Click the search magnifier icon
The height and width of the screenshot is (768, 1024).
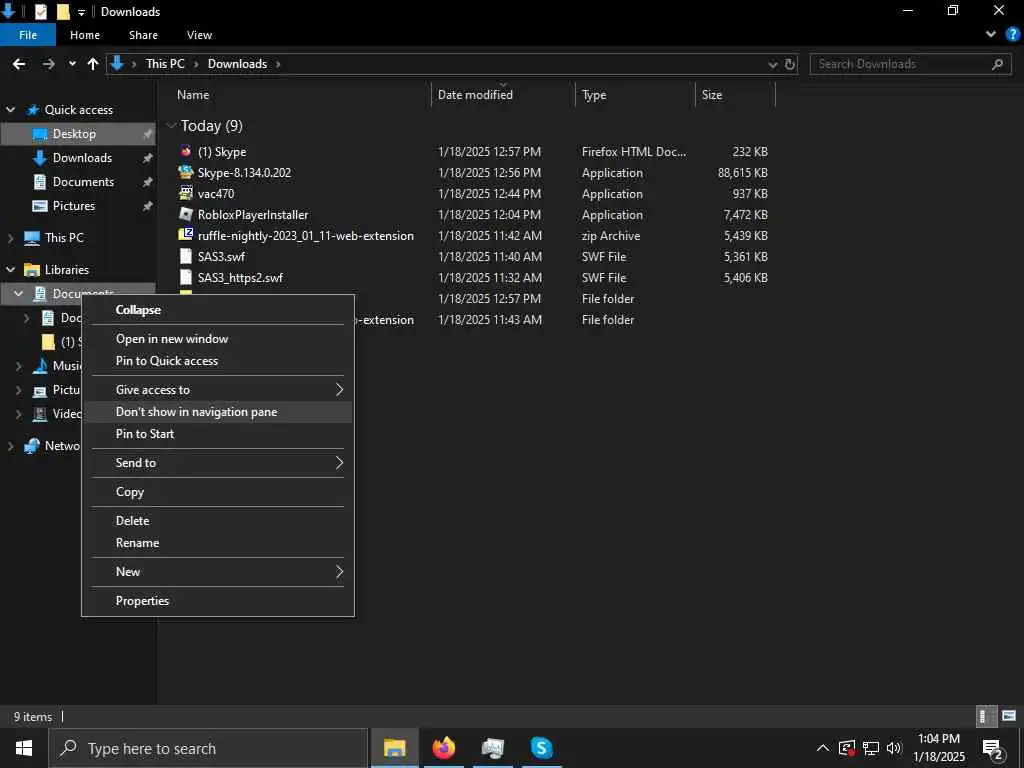click(x=997, y=64)
